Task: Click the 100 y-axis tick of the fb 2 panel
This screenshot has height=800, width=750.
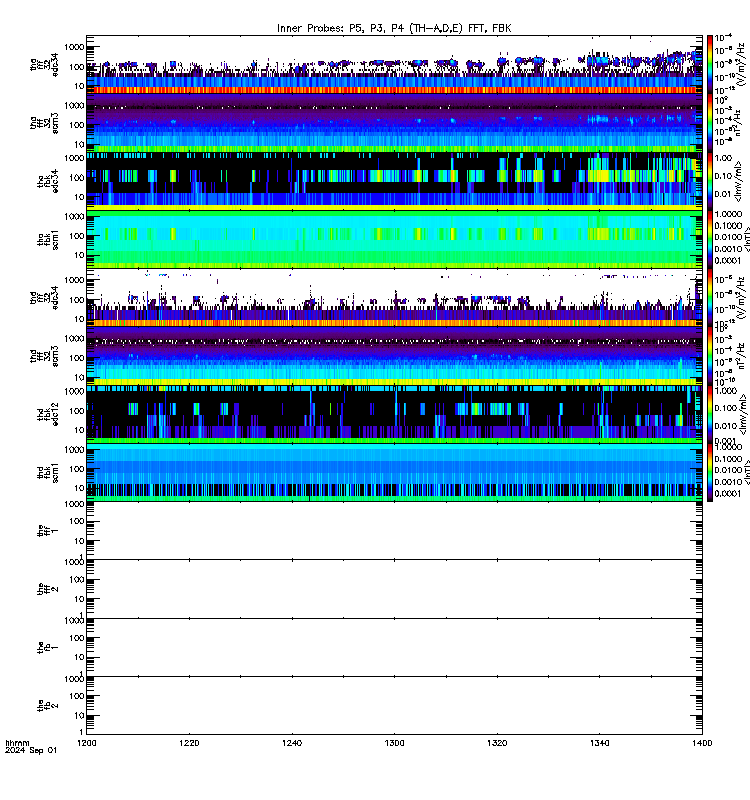Action: (x=77, y=696)
